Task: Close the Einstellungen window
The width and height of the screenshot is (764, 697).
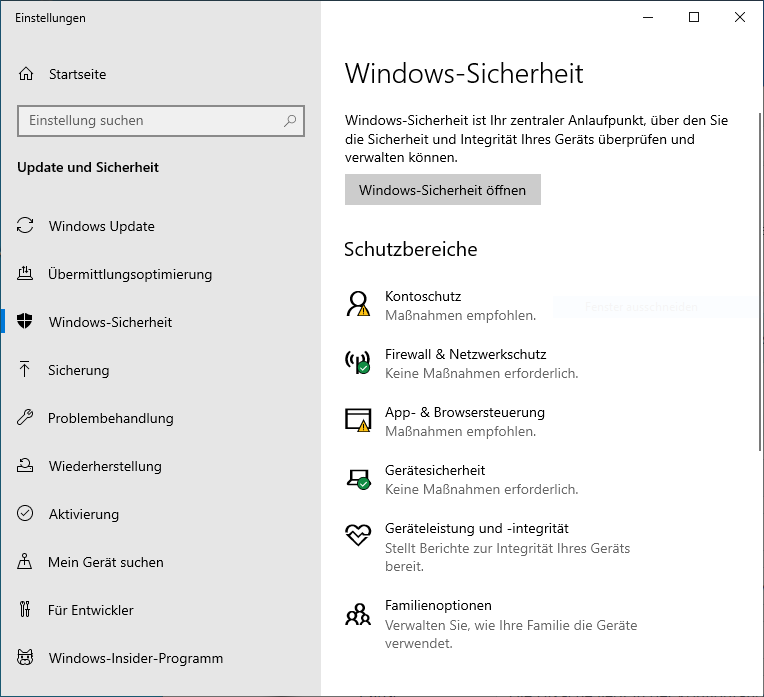Action: [740, 18]
